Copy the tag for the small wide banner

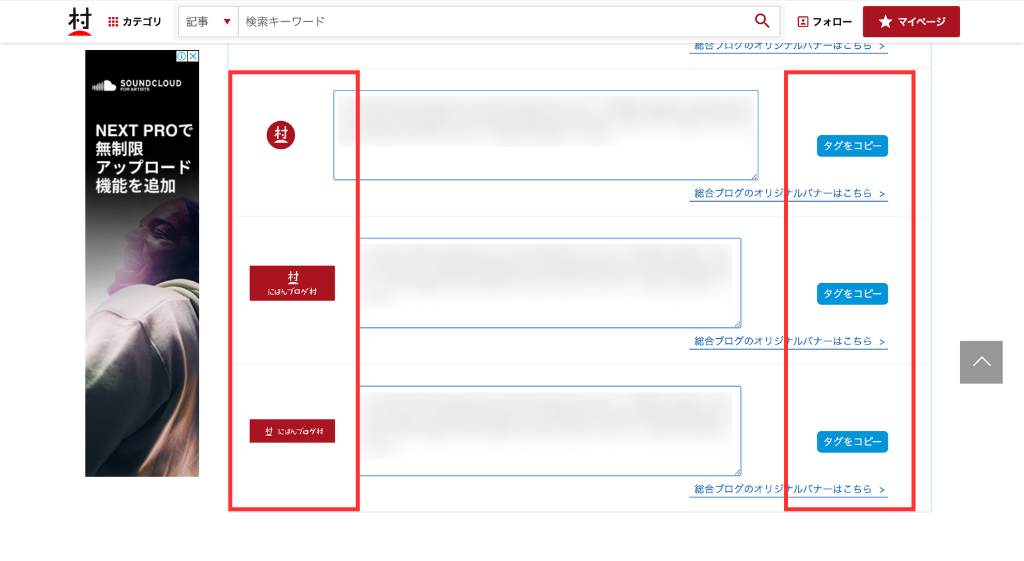852,442
